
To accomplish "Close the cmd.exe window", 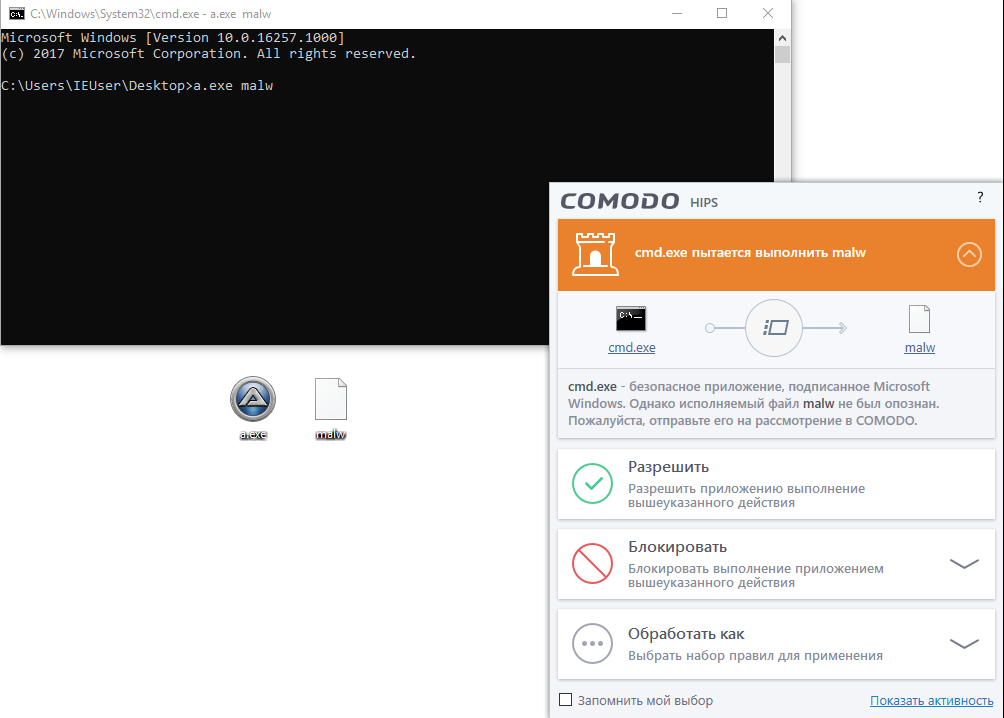I will (x=768, y=13).
